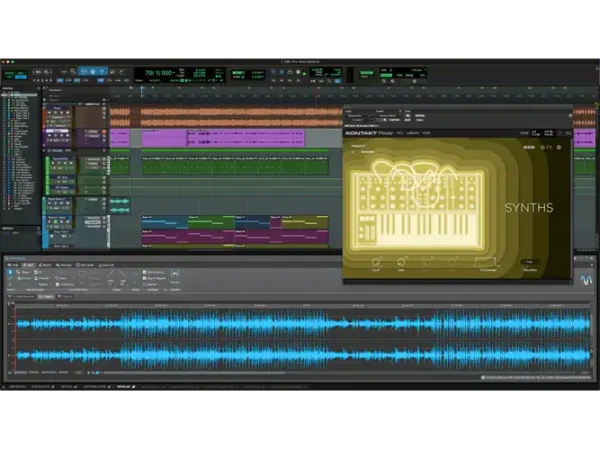
Task: Open Kontakt Player VIEW menu
Action: [x=426, y=133]
